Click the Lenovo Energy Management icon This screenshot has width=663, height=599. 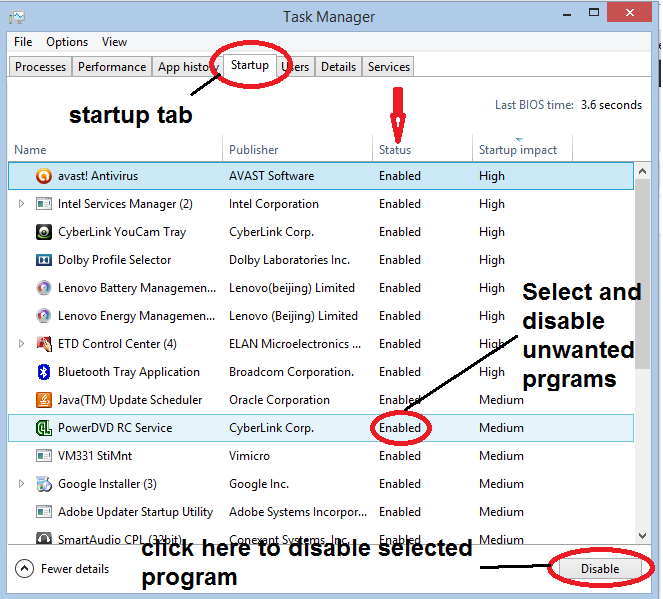click(x=44, y=316)
